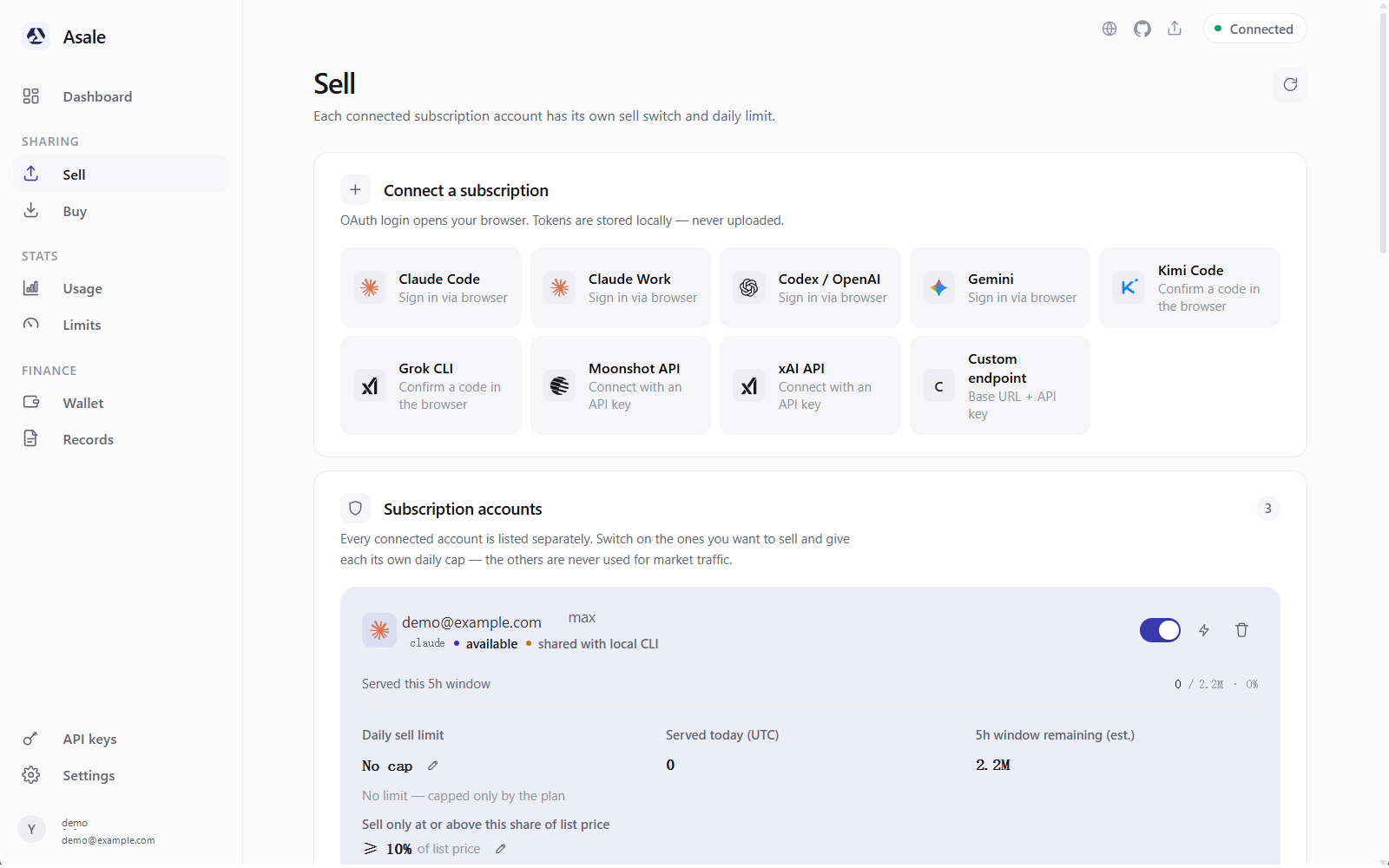
Task: Click the Connected status pill
Action: (1254, 29)
